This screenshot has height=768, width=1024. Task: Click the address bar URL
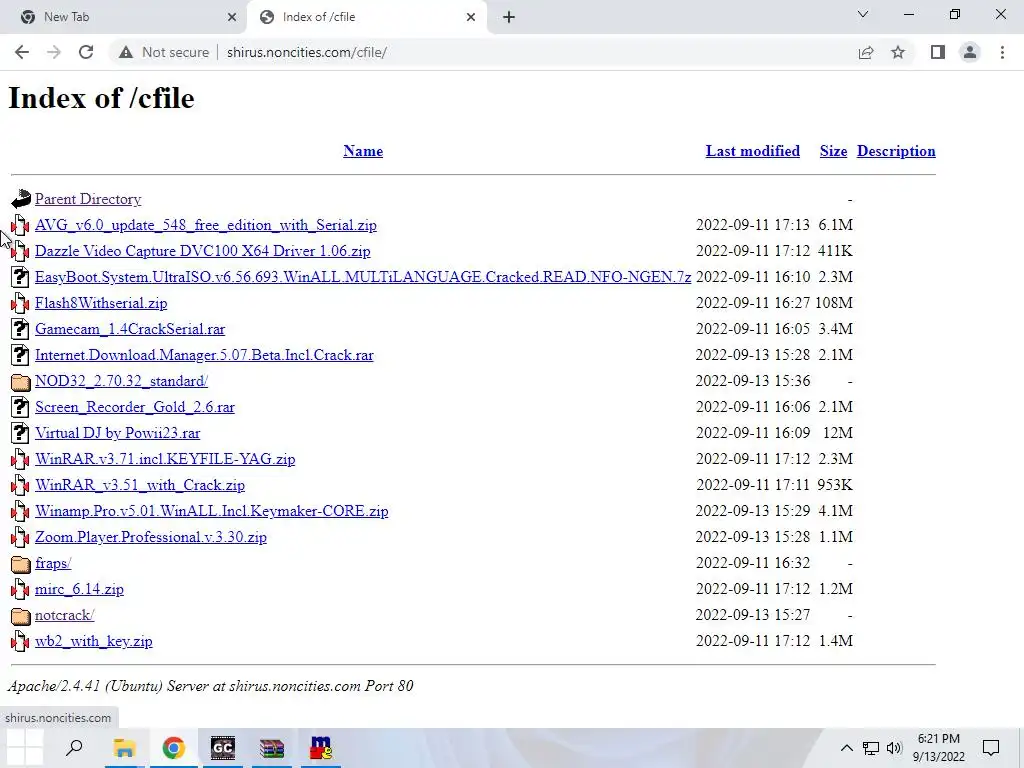coord(307,52)
